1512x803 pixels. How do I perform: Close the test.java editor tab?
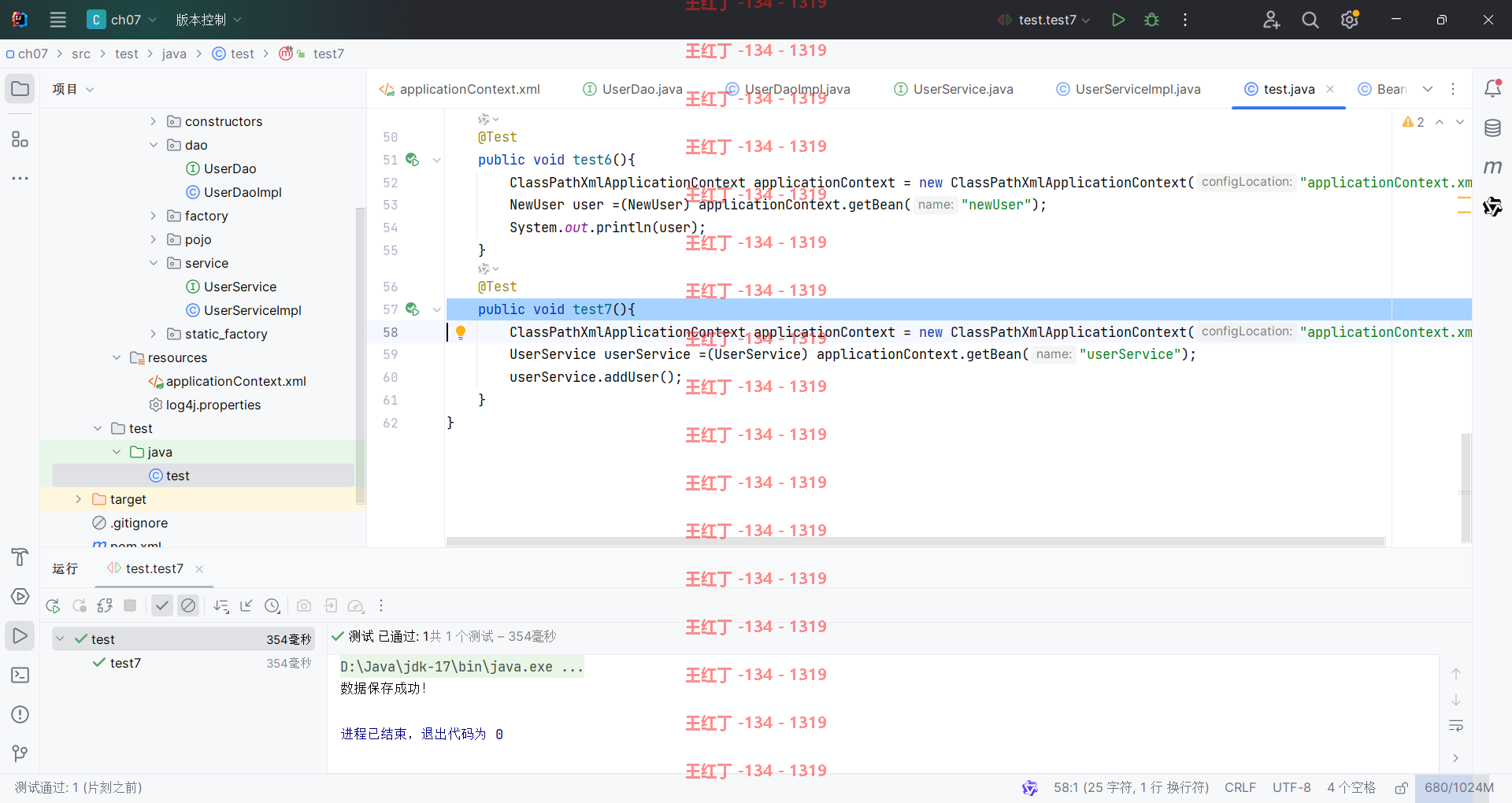pos(1330,89)
